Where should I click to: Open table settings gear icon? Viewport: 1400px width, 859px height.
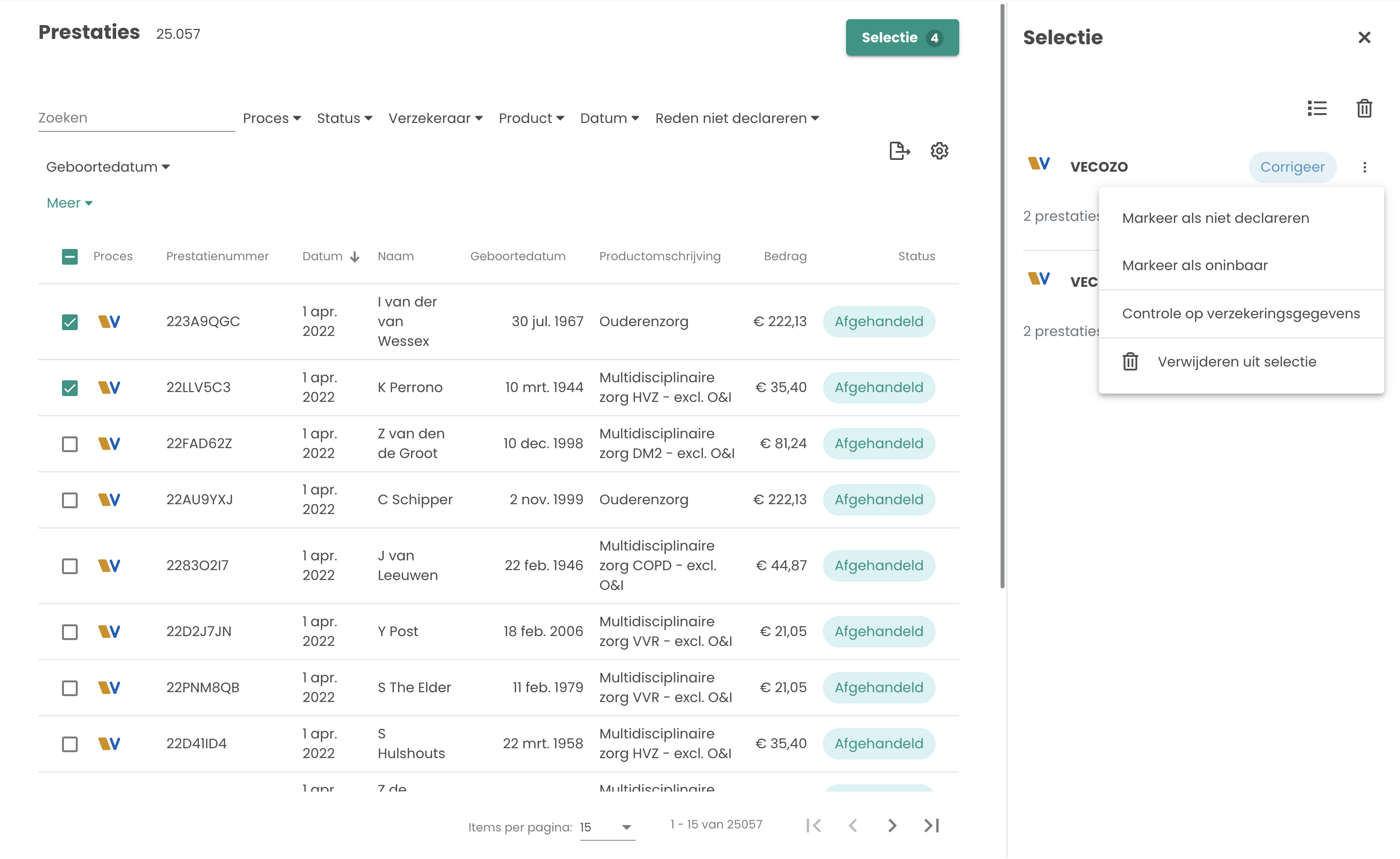click(939, 151)
